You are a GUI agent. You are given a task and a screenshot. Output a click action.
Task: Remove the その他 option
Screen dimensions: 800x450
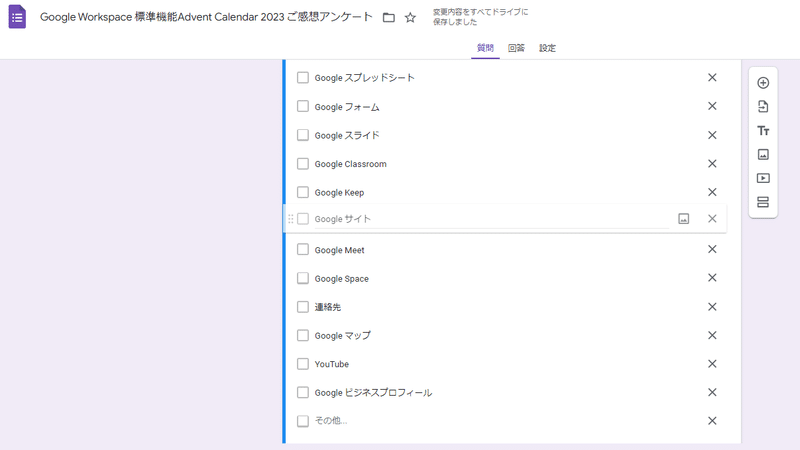tap(712, 421)
